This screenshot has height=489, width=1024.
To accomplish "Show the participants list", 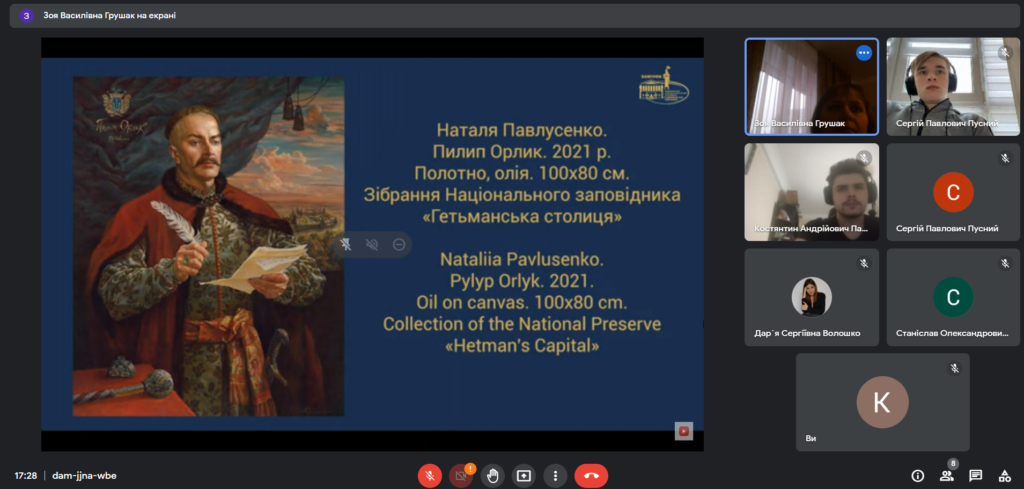I will 946,476.
